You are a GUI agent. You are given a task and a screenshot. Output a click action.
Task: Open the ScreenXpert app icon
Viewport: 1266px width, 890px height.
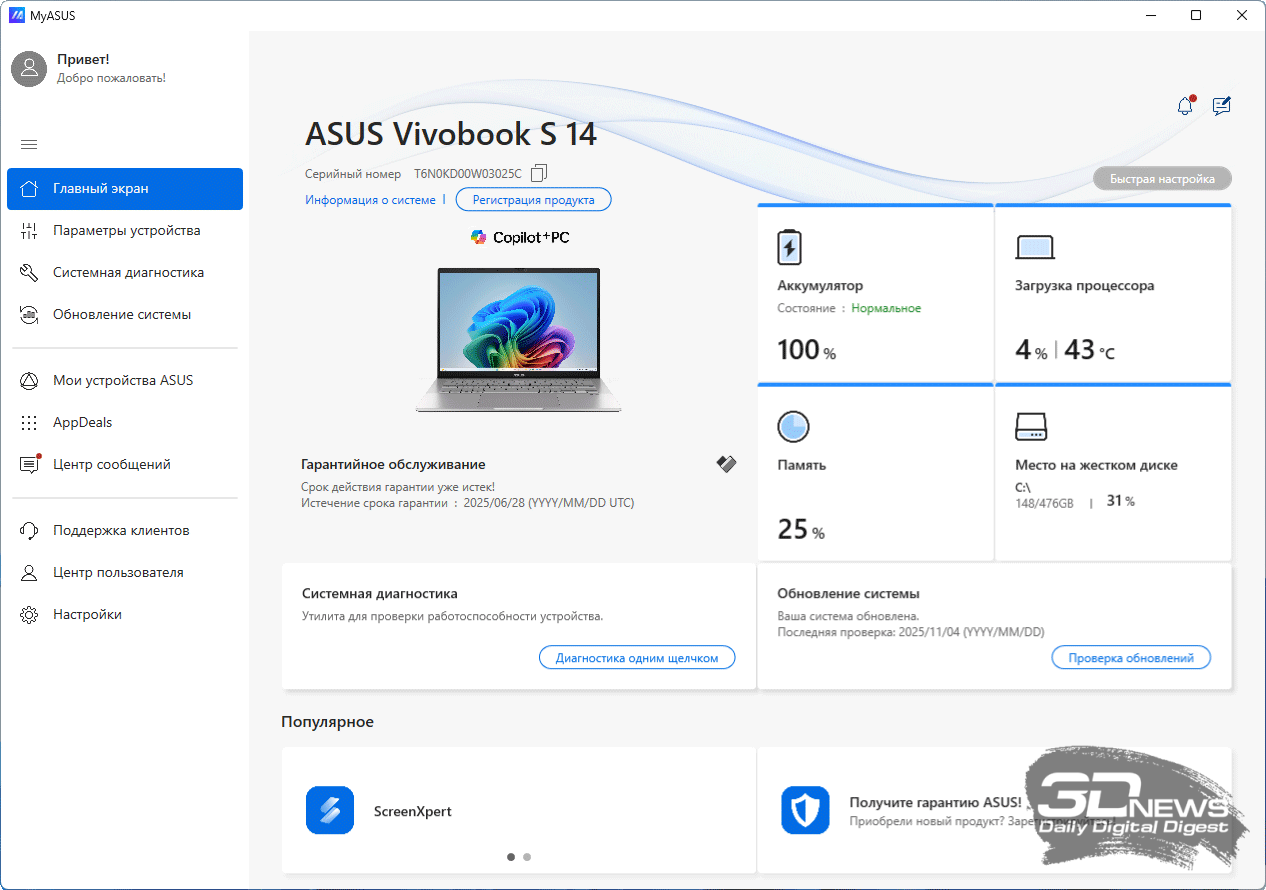pyautogui.click(x=330, y=810)
